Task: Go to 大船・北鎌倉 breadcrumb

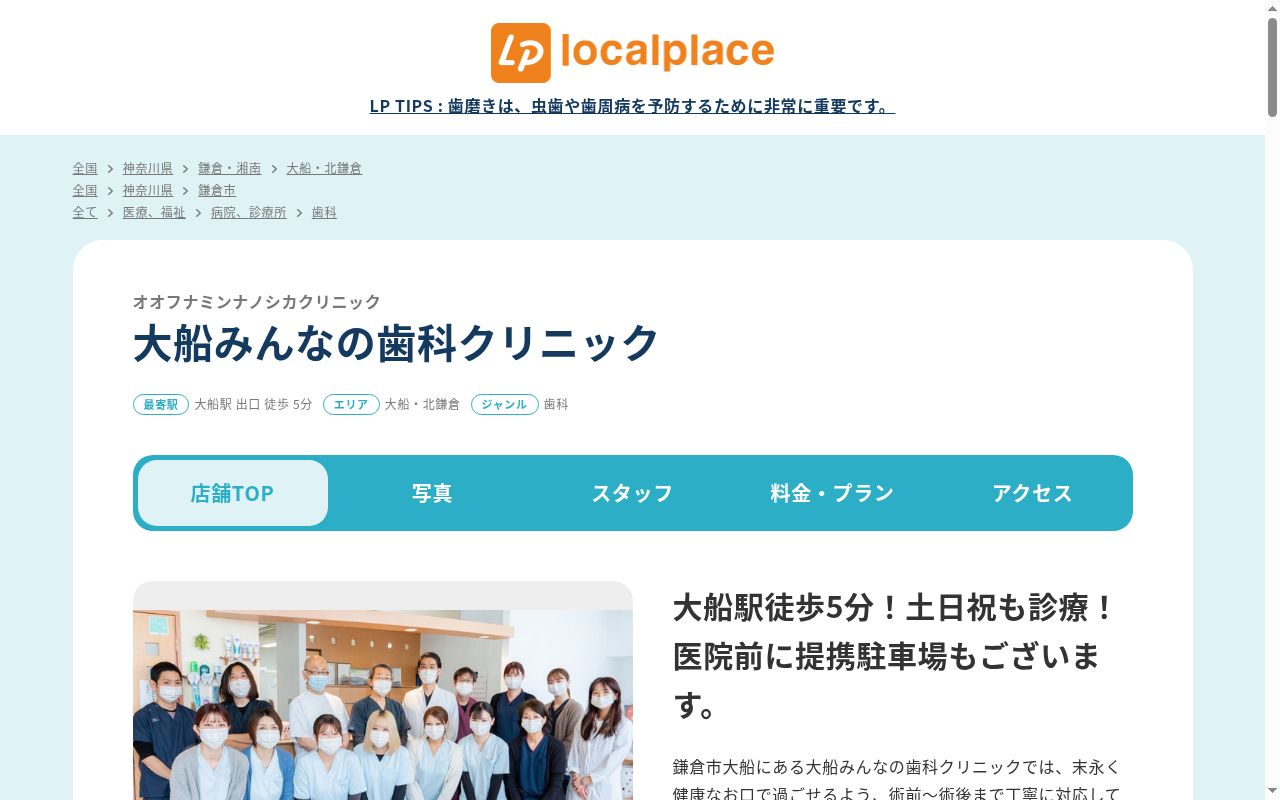Action: point(324,168)
